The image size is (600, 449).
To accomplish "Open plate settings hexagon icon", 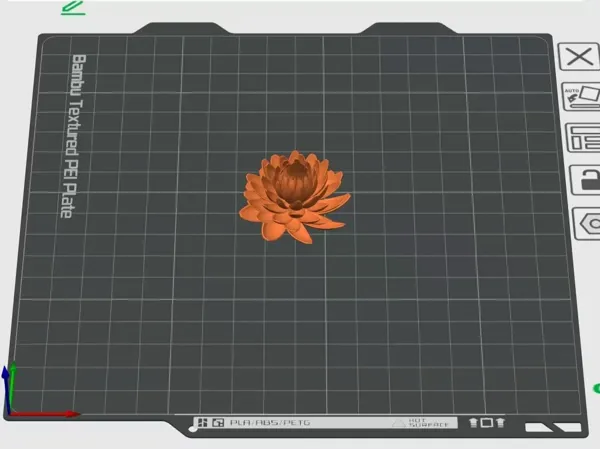I will (587, 224).
